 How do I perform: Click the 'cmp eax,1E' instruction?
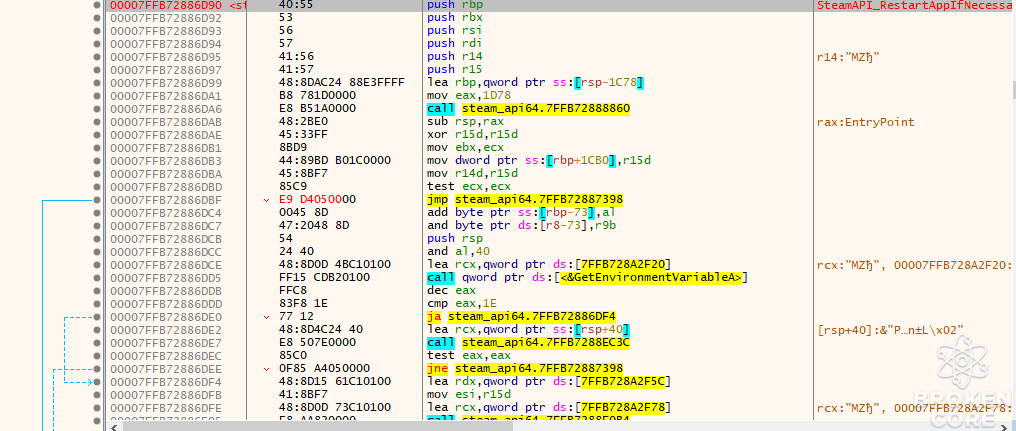(x=462, y=304)
